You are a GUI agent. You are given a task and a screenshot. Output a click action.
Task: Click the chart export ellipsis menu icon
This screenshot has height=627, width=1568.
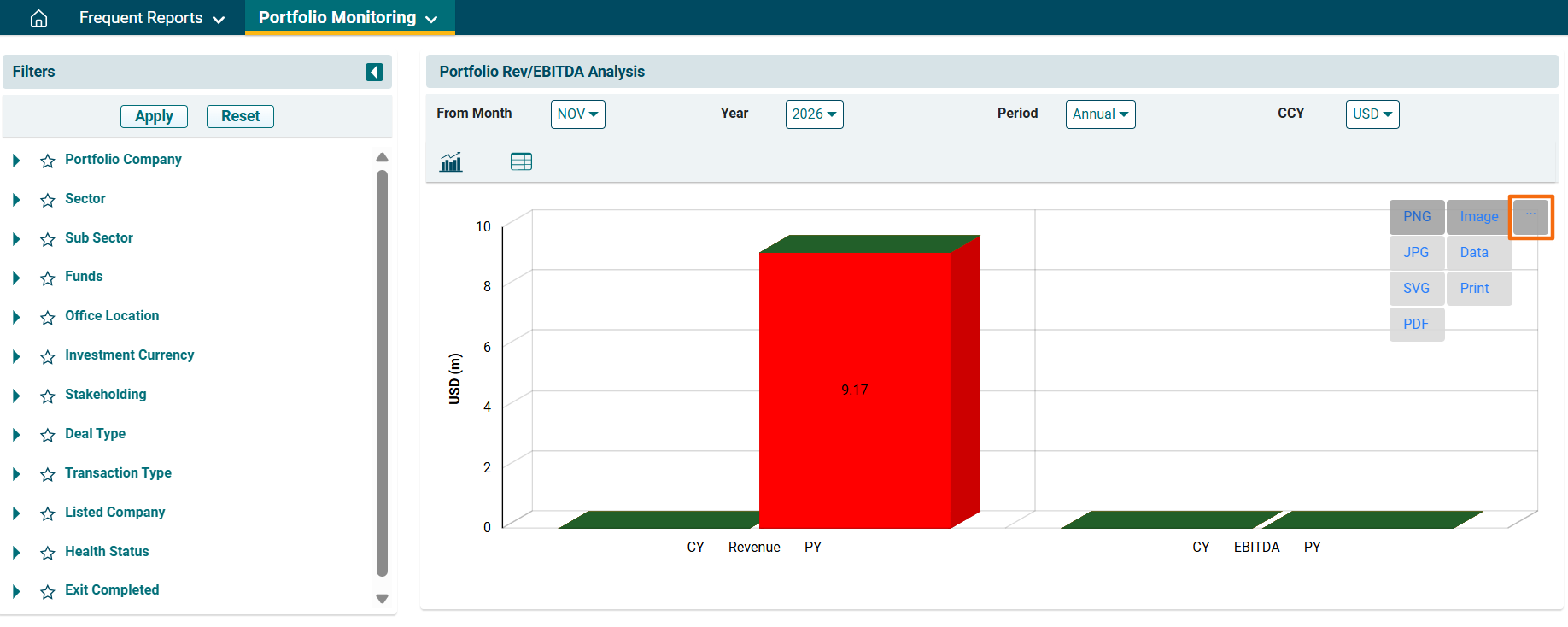coord(1530,216)
